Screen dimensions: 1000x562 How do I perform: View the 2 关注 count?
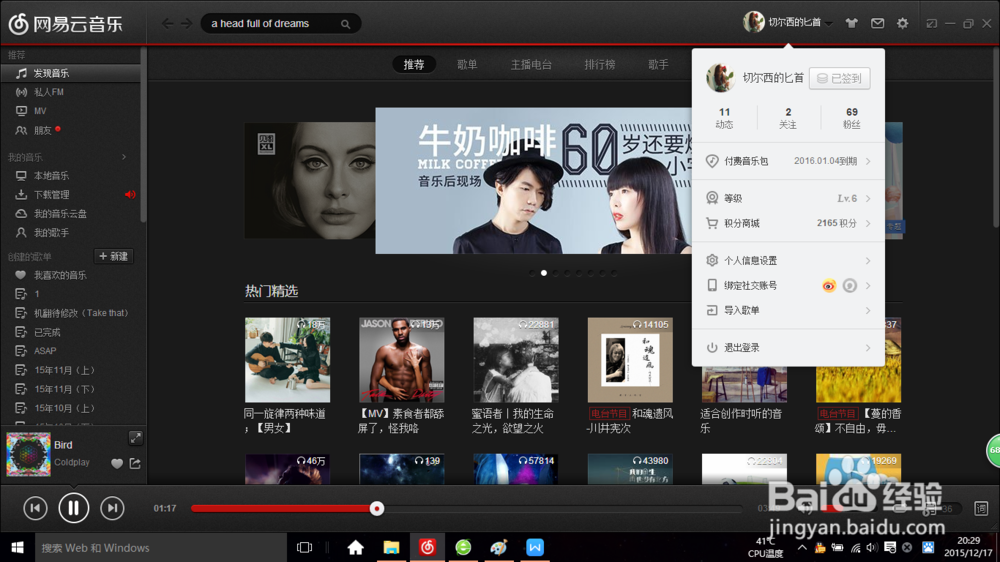tap(788, 118)
